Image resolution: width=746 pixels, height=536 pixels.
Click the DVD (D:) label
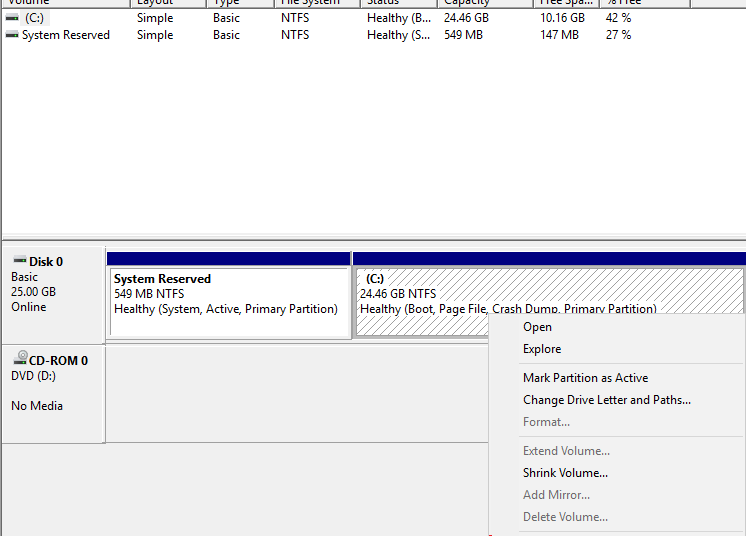33,376
